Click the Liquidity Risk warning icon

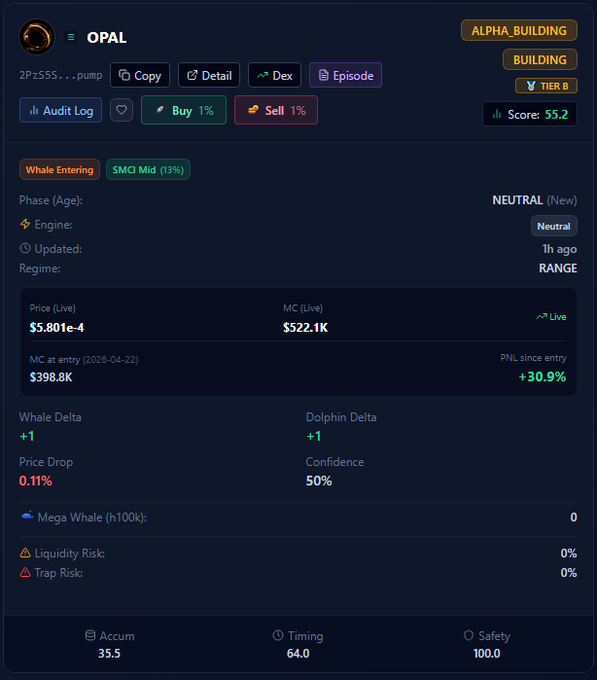pyautogui.click(x=25, y=553)
